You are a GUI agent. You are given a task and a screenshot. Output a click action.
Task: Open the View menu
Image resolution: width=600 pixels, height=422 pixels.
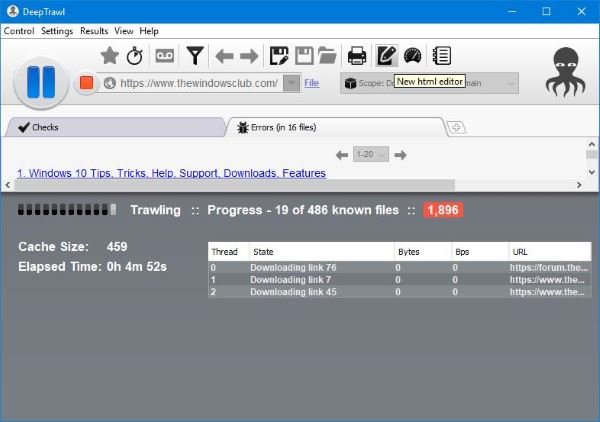(124, 31)
